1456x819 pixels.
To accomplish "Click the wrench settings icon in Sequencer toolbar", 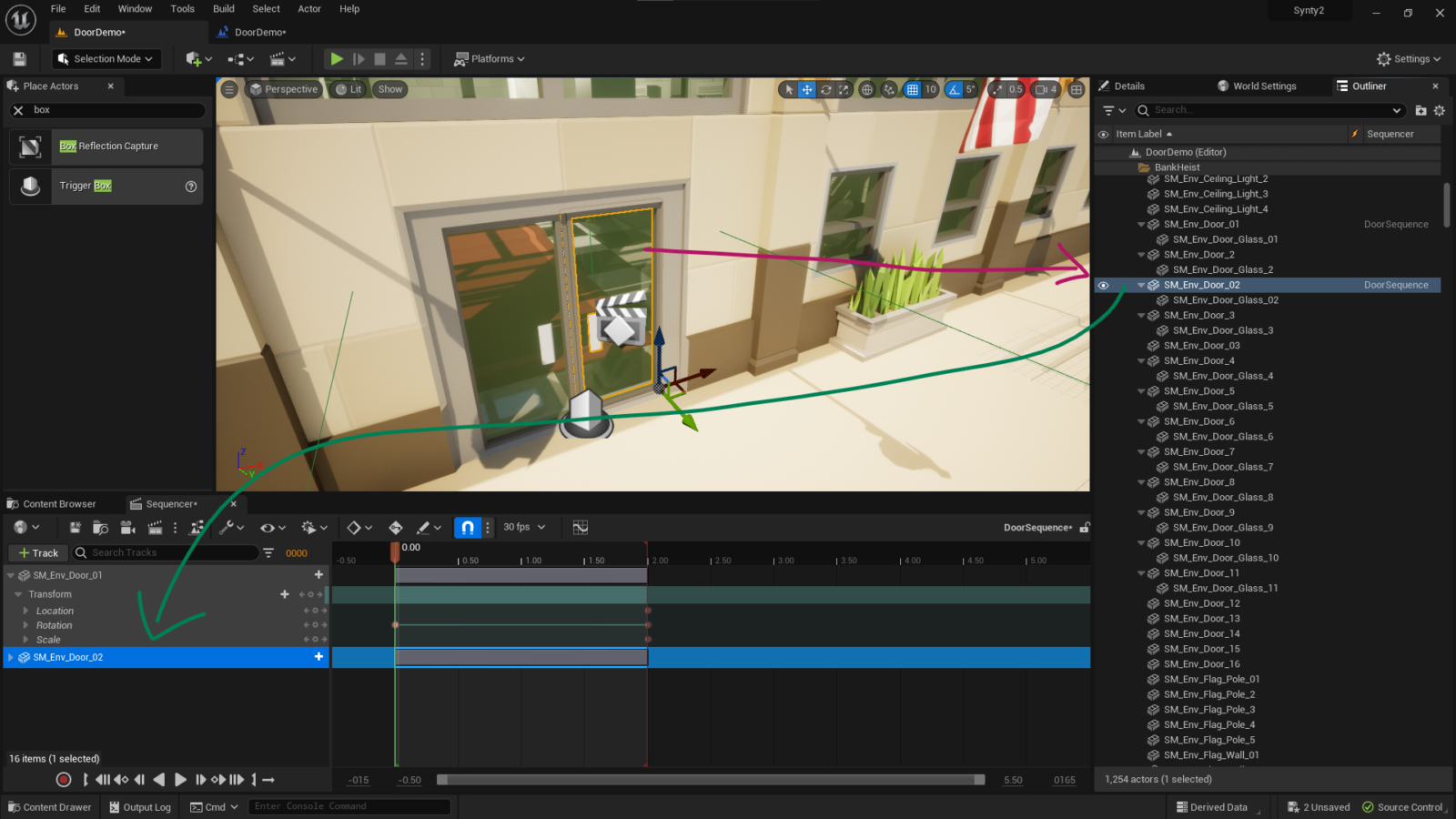I will 227,528.
